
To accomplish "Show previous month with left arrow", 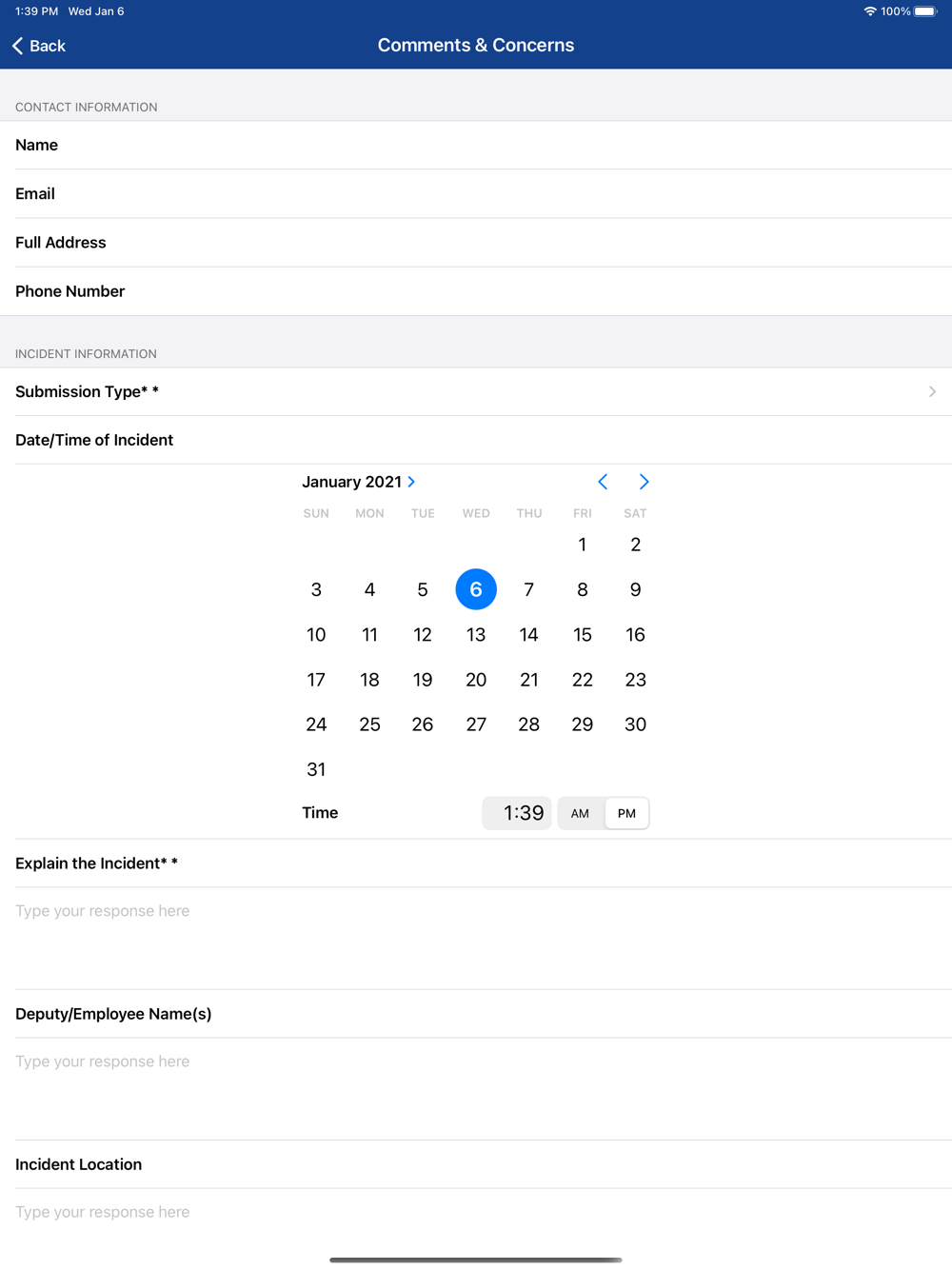I will 603,482.
